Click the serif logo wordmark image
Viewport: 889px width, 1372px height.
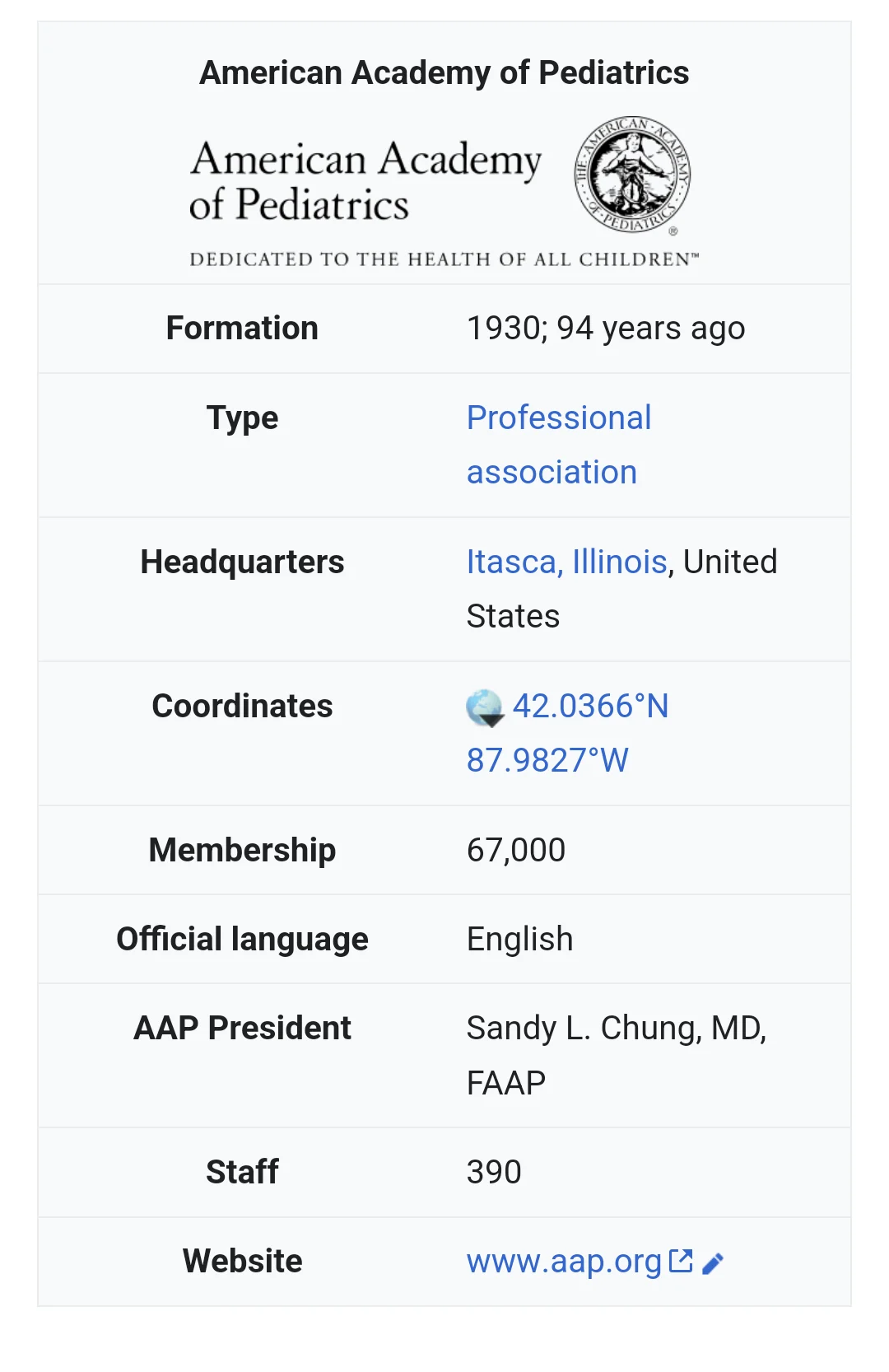(x=365, y=181)
